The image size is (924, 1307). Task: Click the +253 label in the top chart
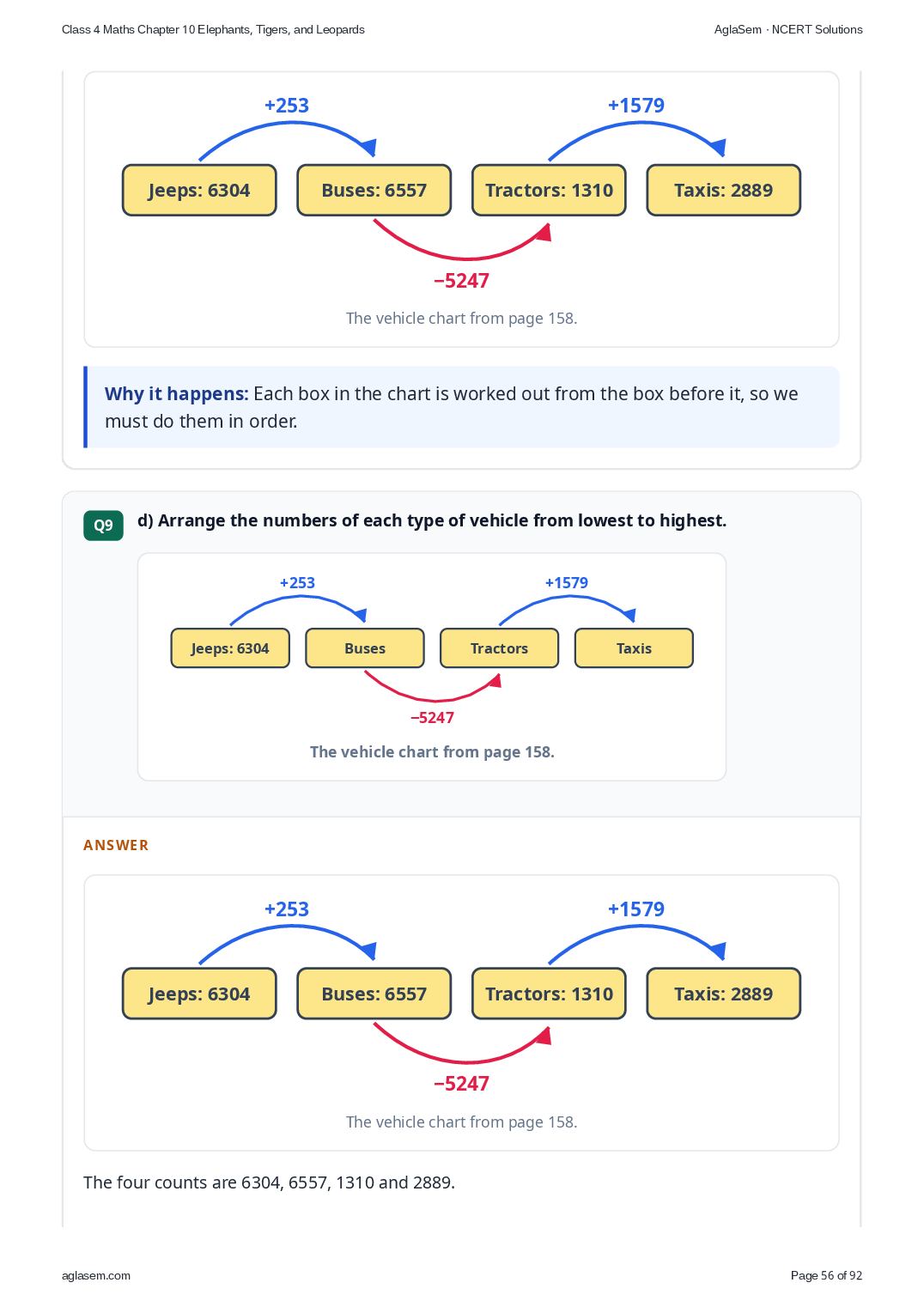coord(287,106)
